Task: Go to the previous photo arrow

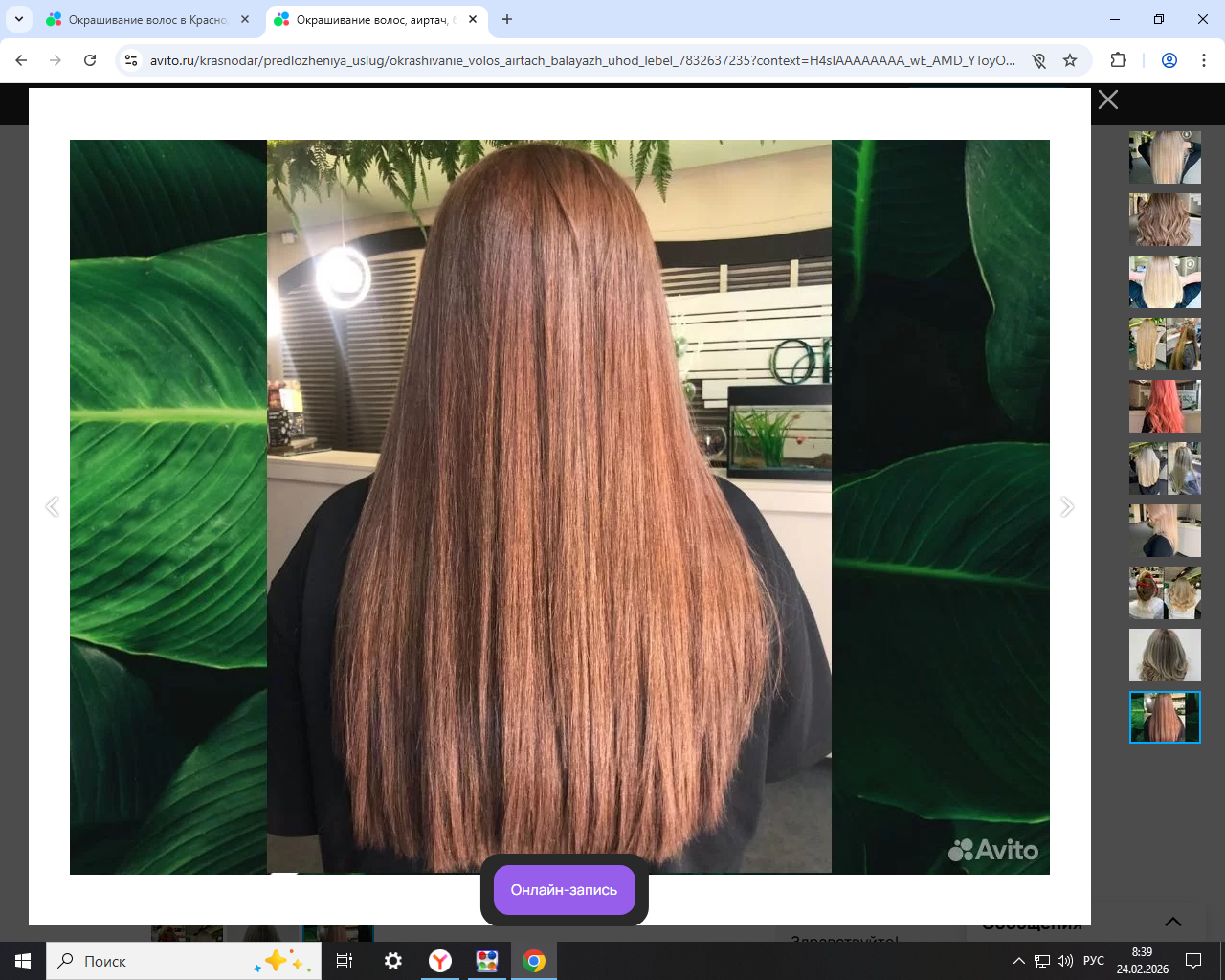Action: click(53, 506)
